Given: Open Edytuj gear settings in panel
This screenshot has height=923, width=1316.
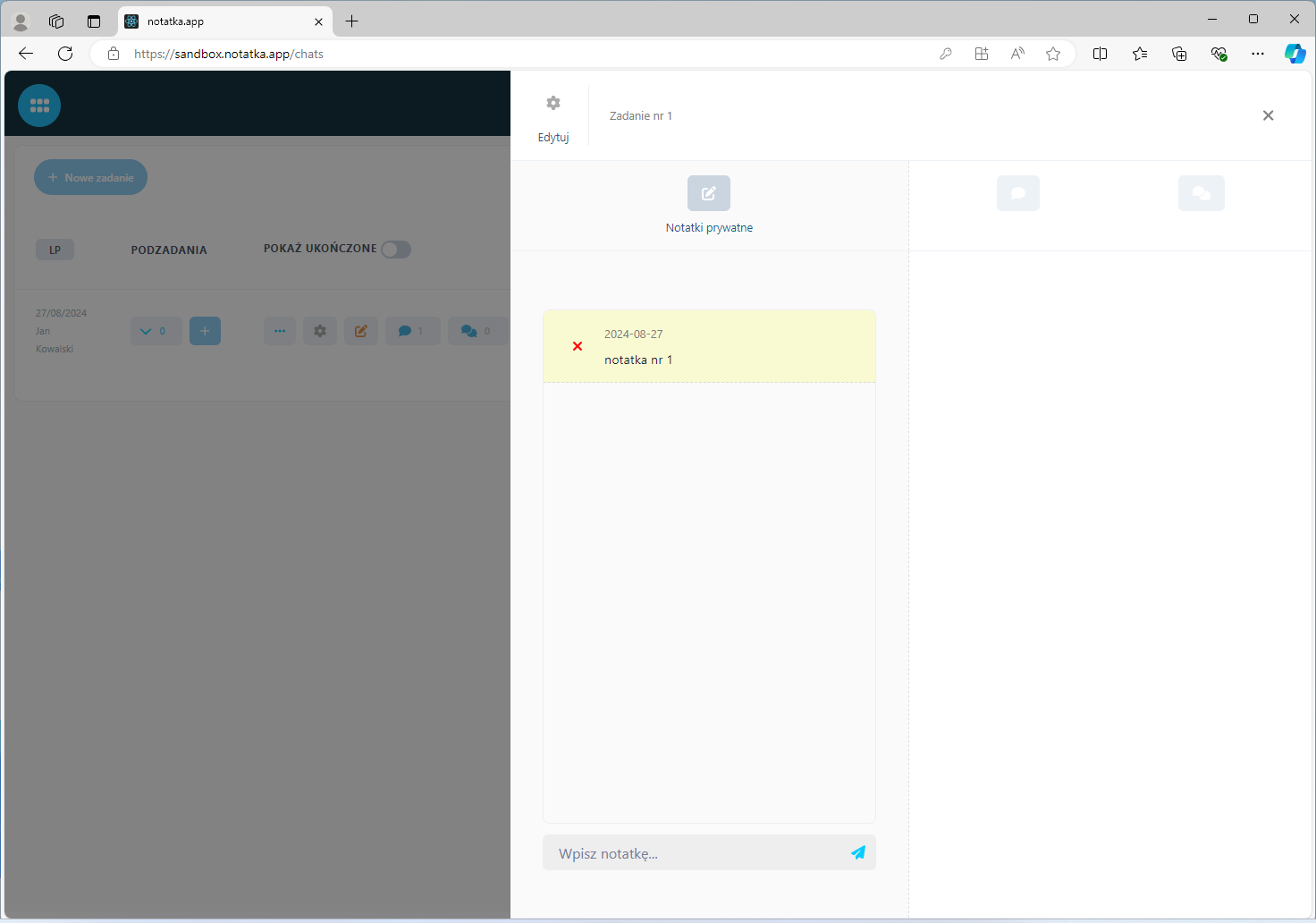Looking at the screenshot, I should point(553,104).
